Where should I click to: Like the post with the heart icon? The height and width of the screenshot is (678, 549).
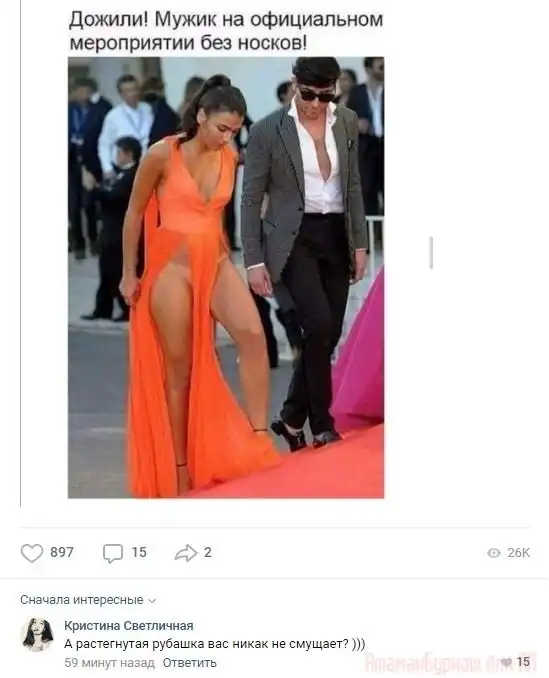coord(32,553)
